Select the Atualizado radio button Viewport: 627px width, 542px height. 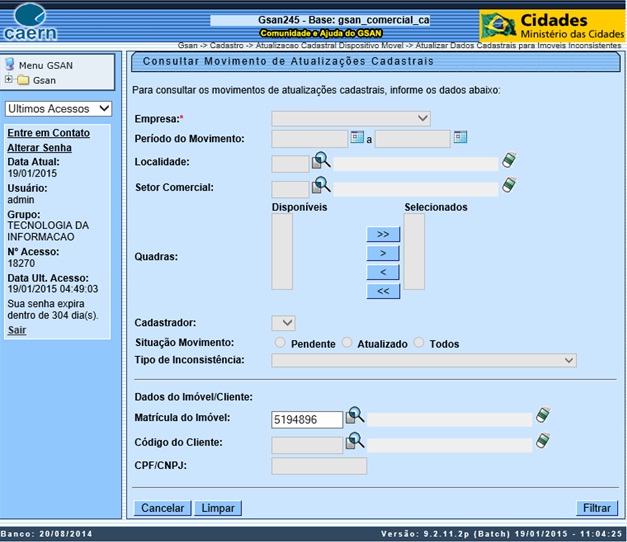coord(348,343)
